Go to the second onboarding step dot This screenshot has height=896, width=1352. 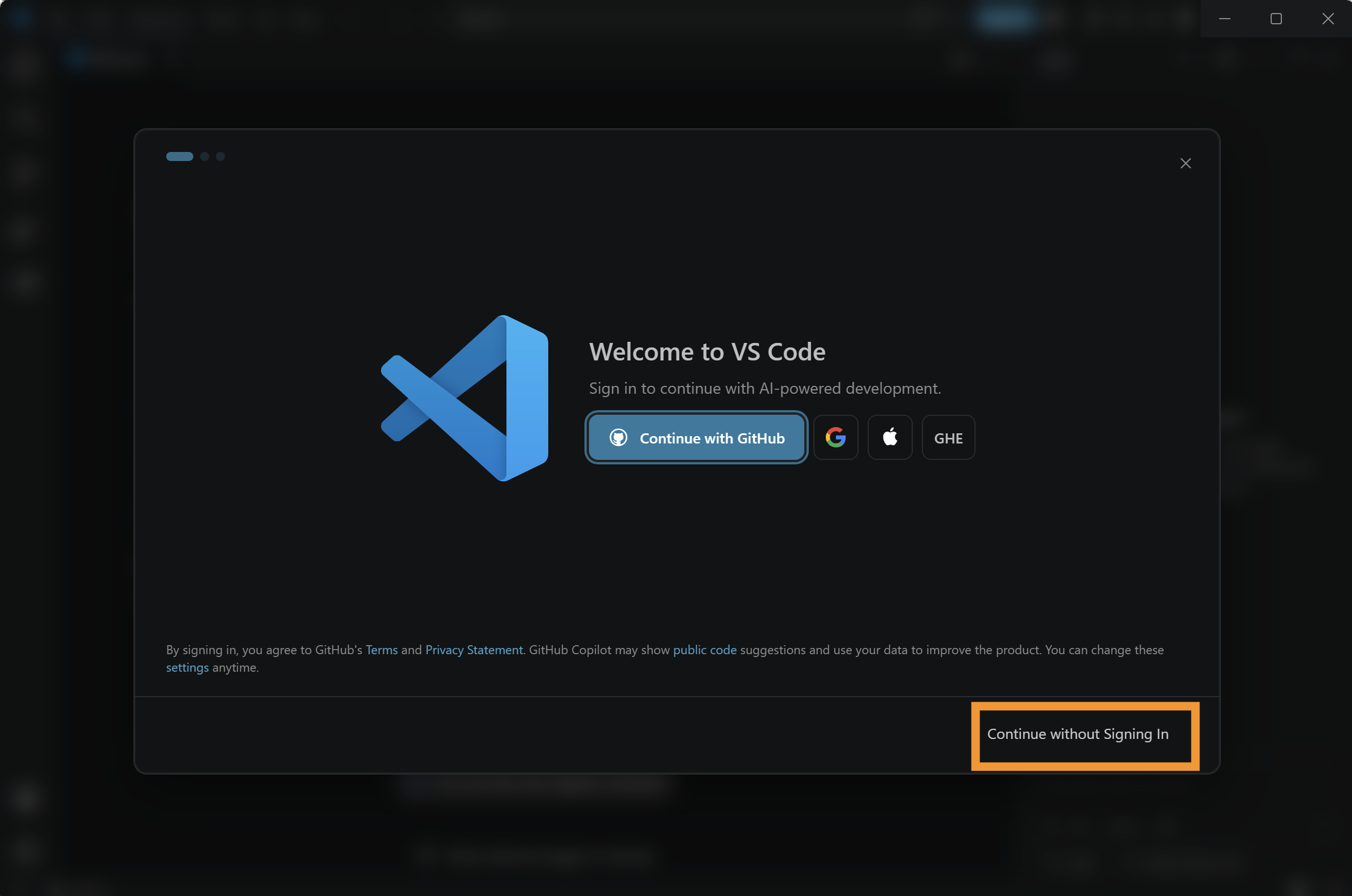pos(205,156)
